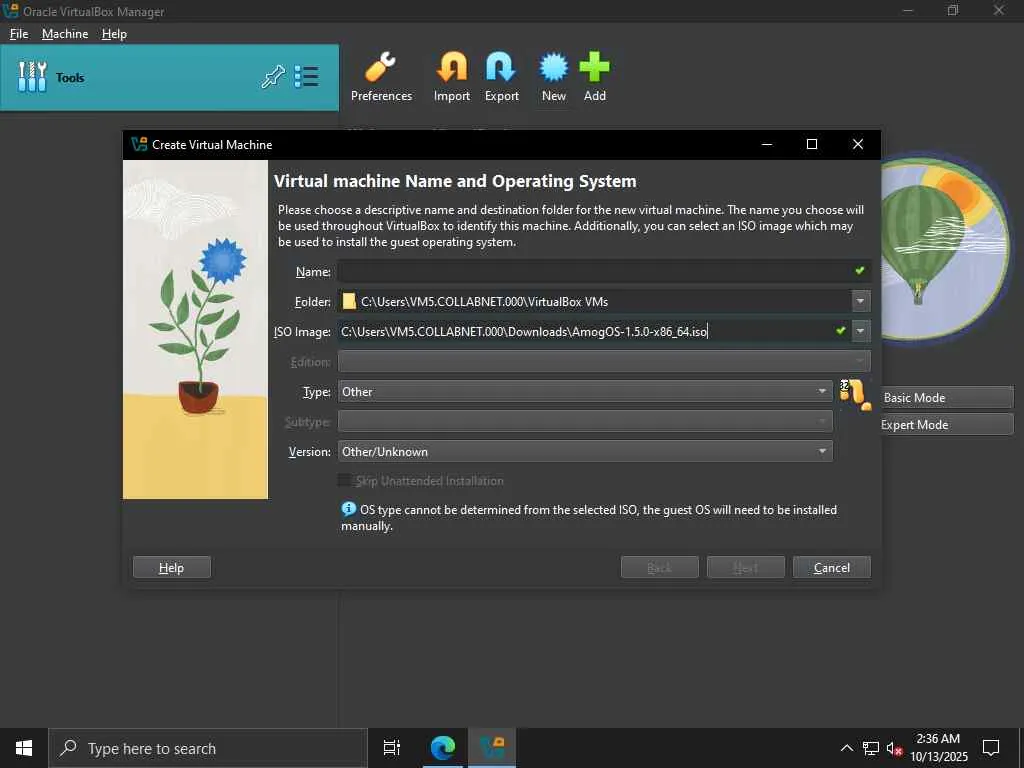This screenshot has width=1024, height=768.
Task: Click the pin icon beside Tools
Action: [x=273, y=77]
